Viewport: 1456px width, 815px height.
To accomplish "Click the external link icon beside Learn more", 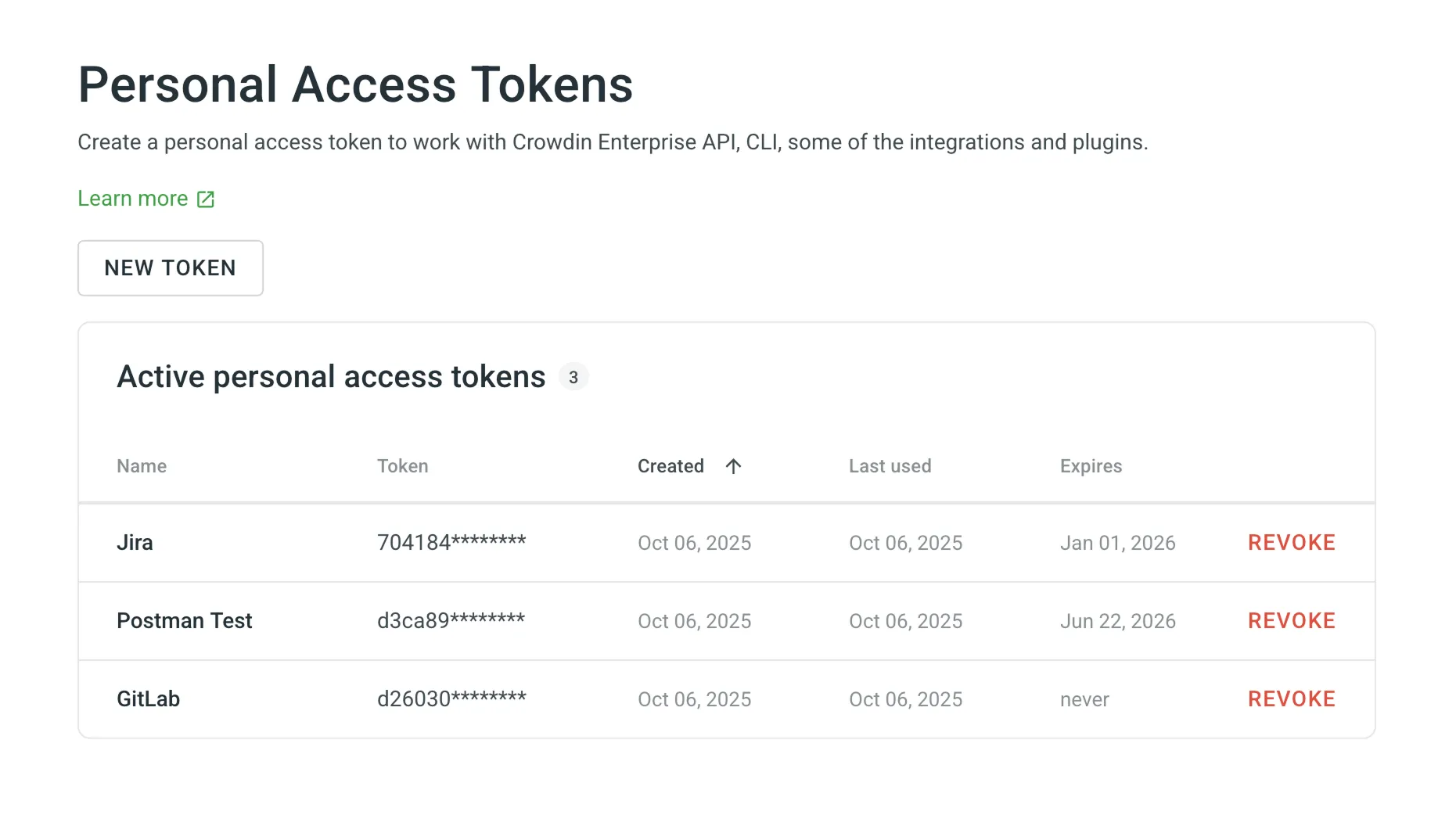I will (205, 199).
